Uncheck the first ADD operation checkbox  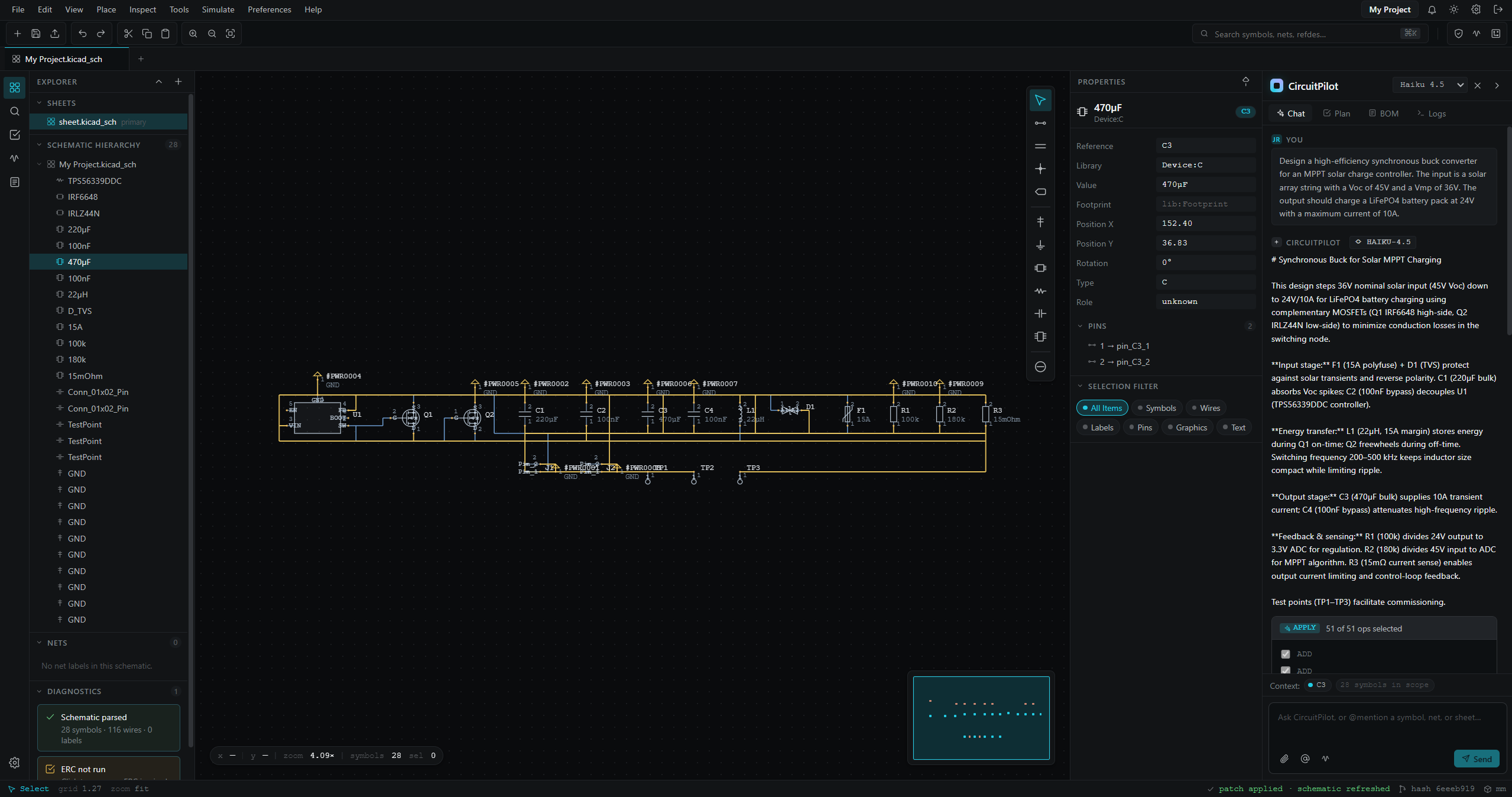click(x=1286, y=654)
